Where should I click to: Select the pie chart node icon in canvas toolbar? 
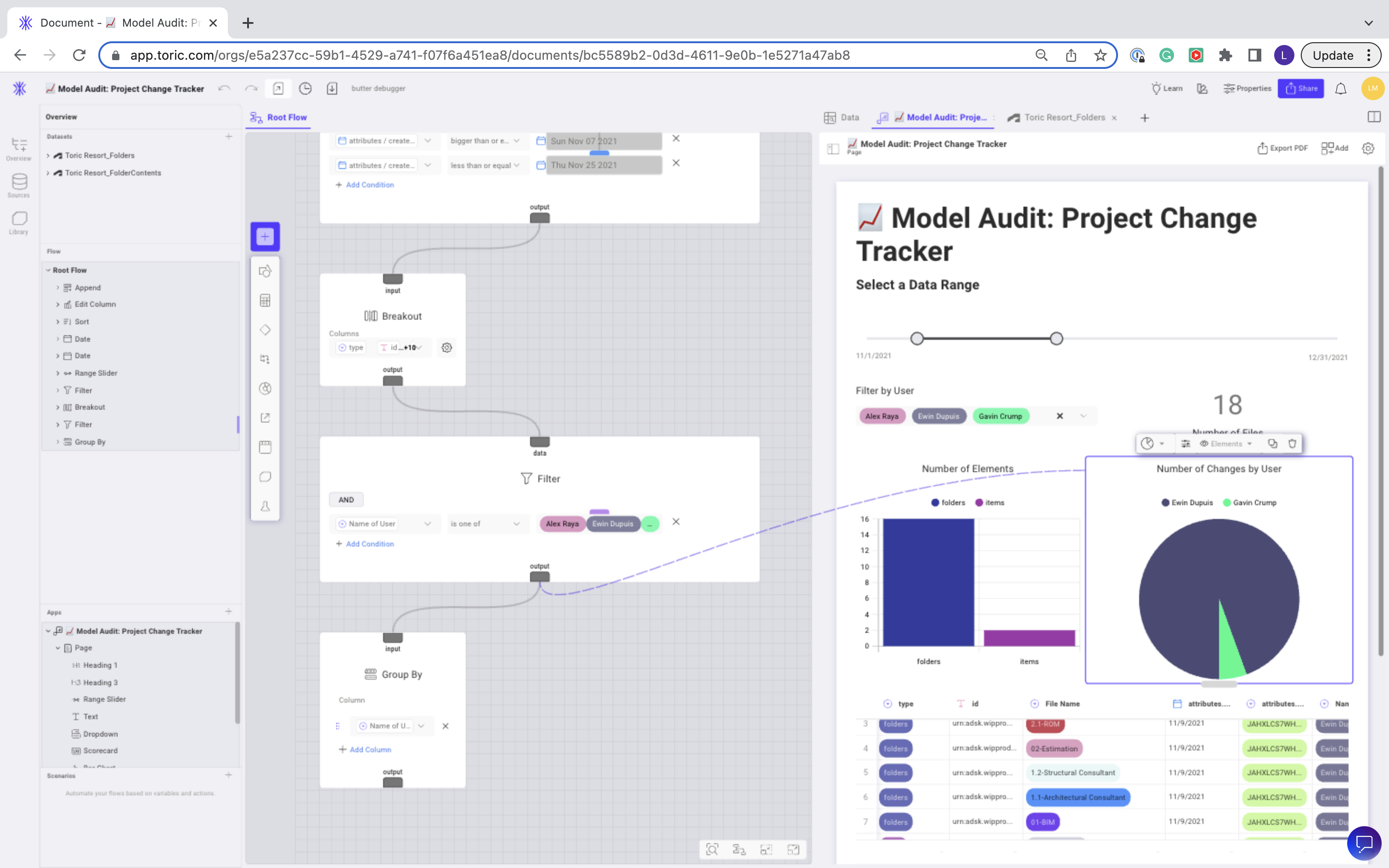click(265, 388)
